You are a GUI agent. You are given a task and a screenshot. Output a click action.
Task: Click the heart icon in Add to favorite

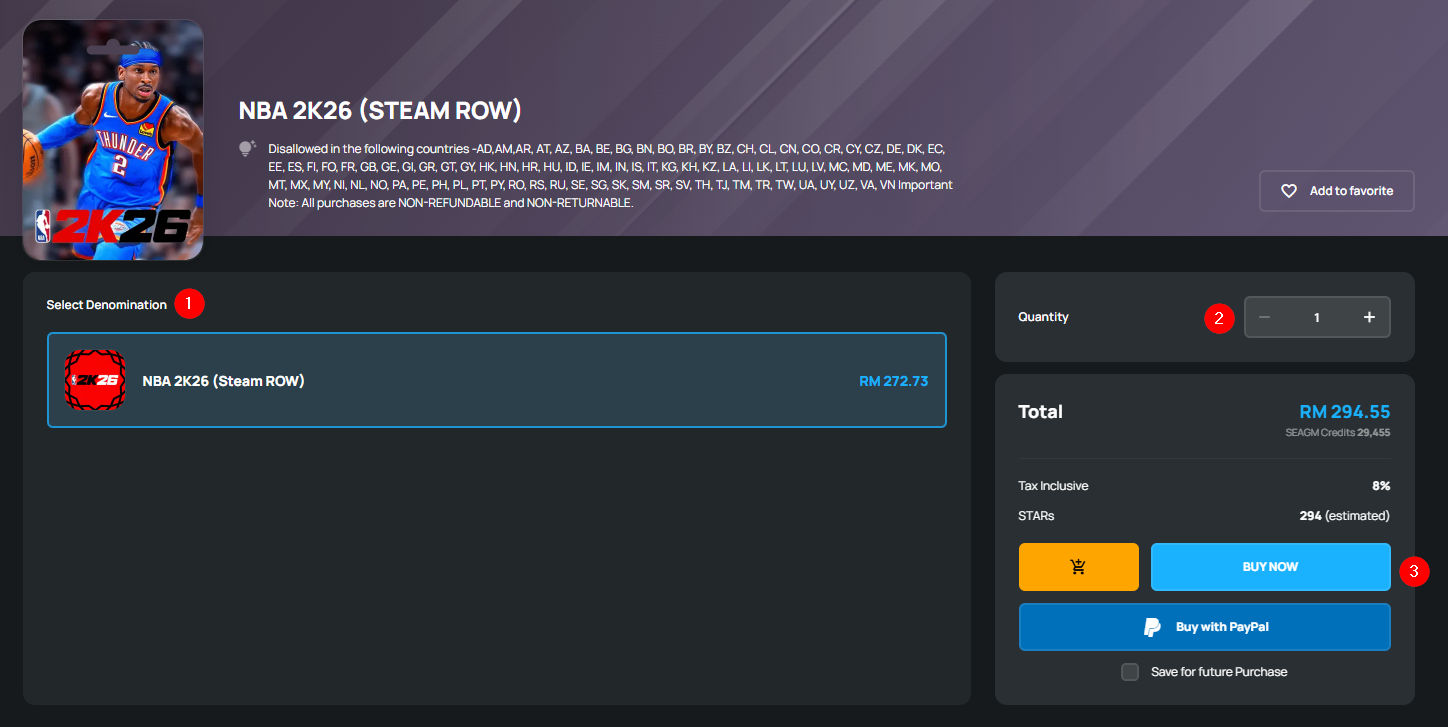[x=1289, y=191]
